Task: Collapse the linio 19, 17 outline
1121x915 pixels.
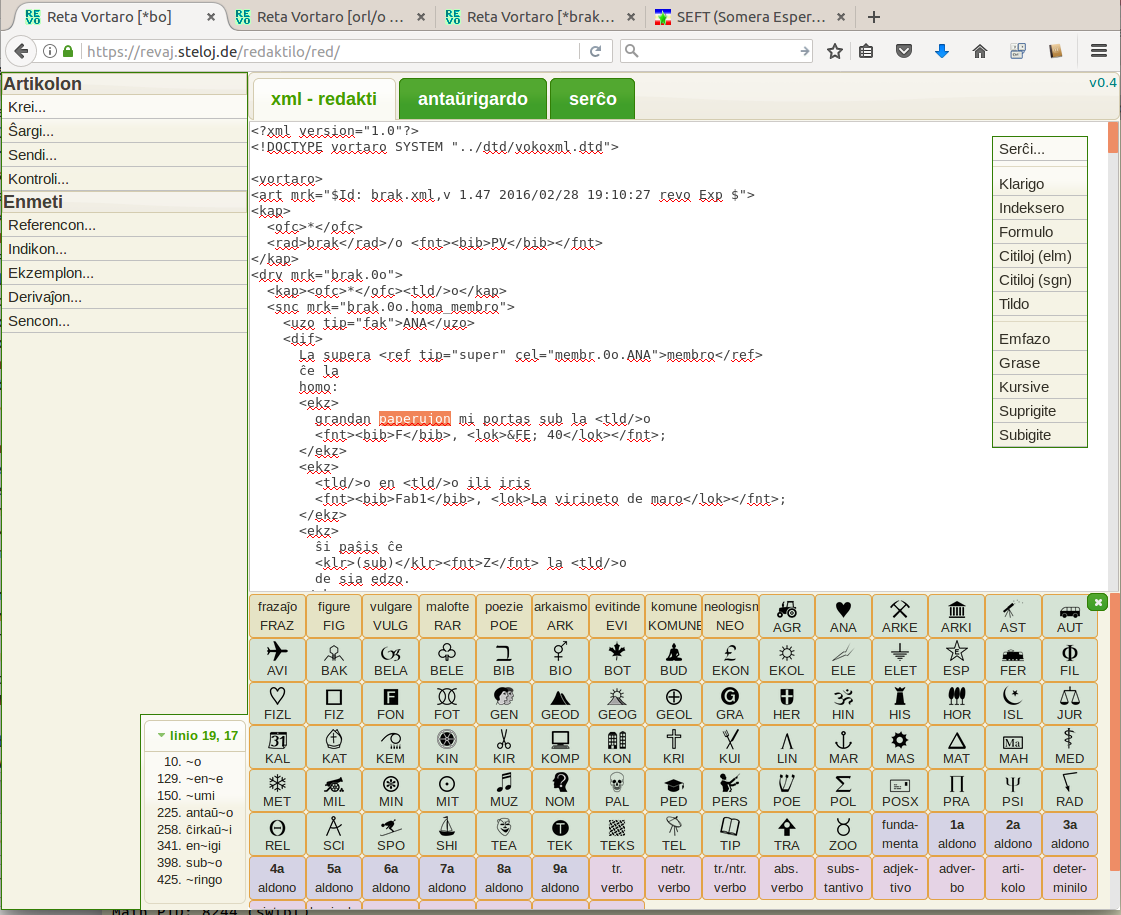Action: tap(161, 736)
